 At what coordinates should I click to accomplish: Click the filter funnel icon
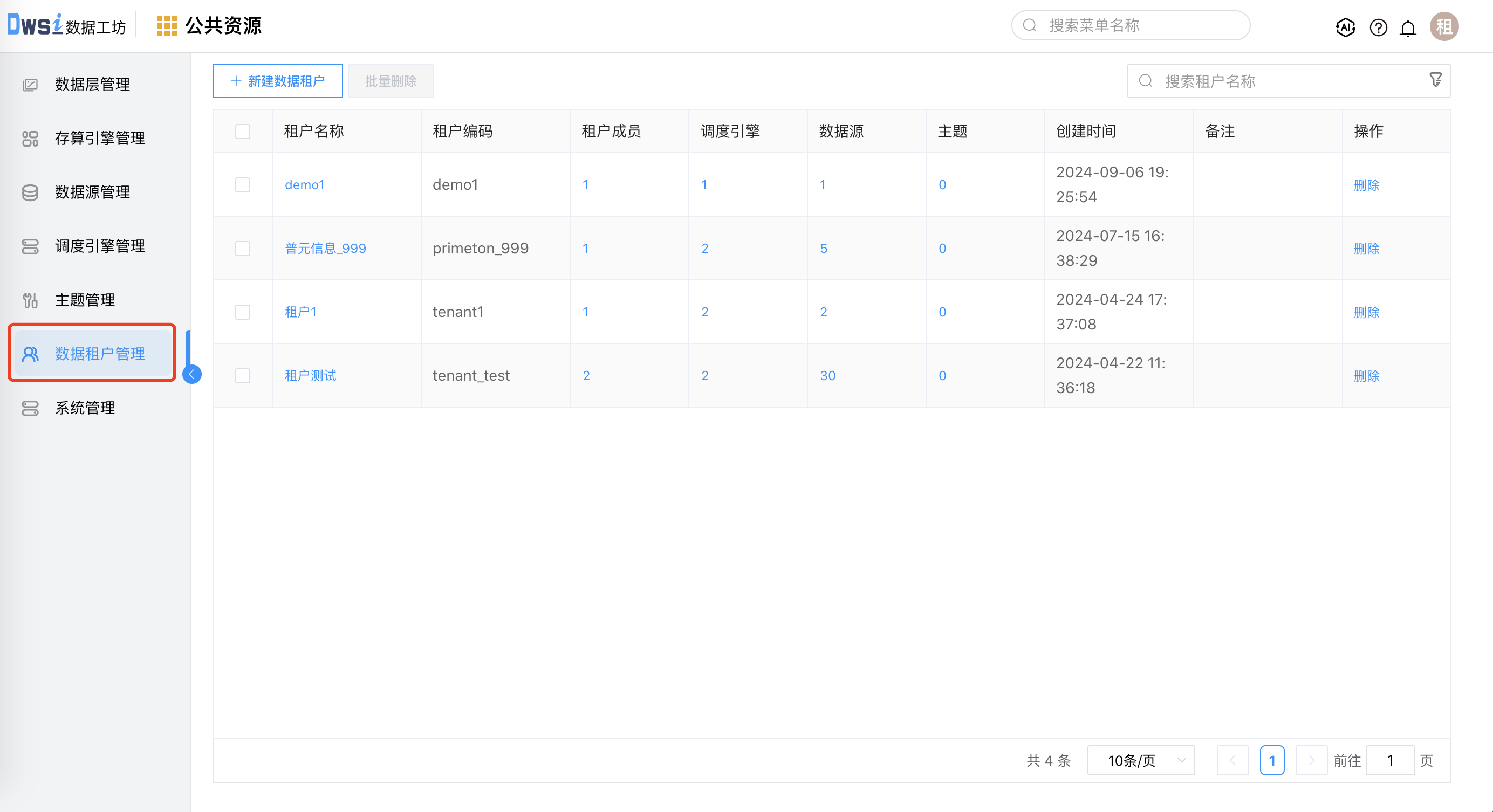click(1435, 80)
